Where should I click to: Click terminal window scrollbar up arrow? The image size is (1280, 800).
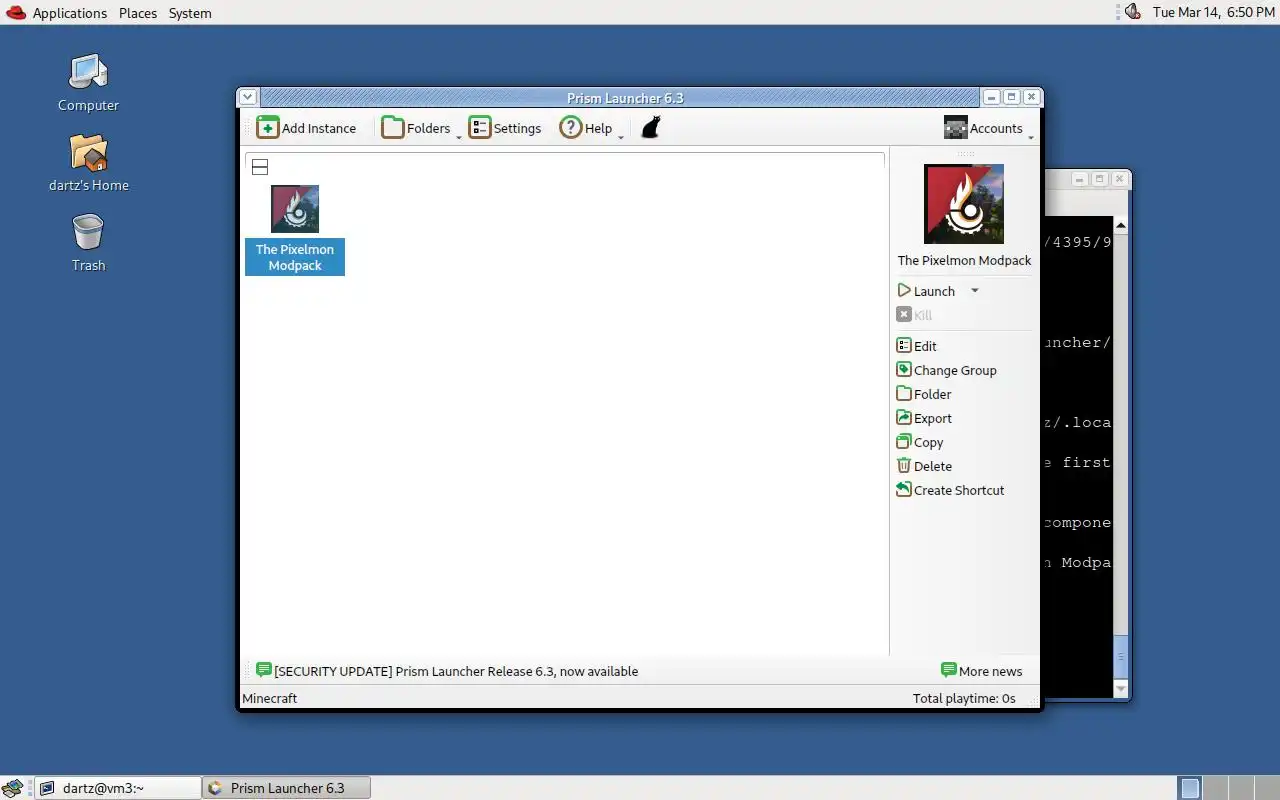1120,225
